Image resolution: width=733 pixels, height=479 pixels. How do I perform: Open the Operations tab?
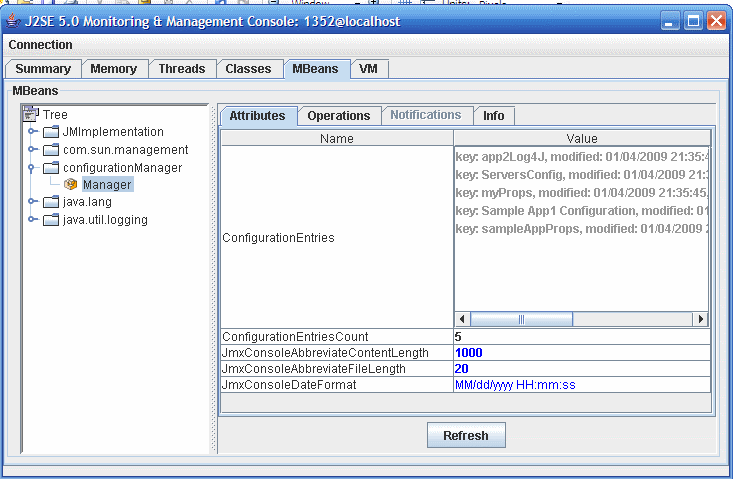(x=339, y=116)
